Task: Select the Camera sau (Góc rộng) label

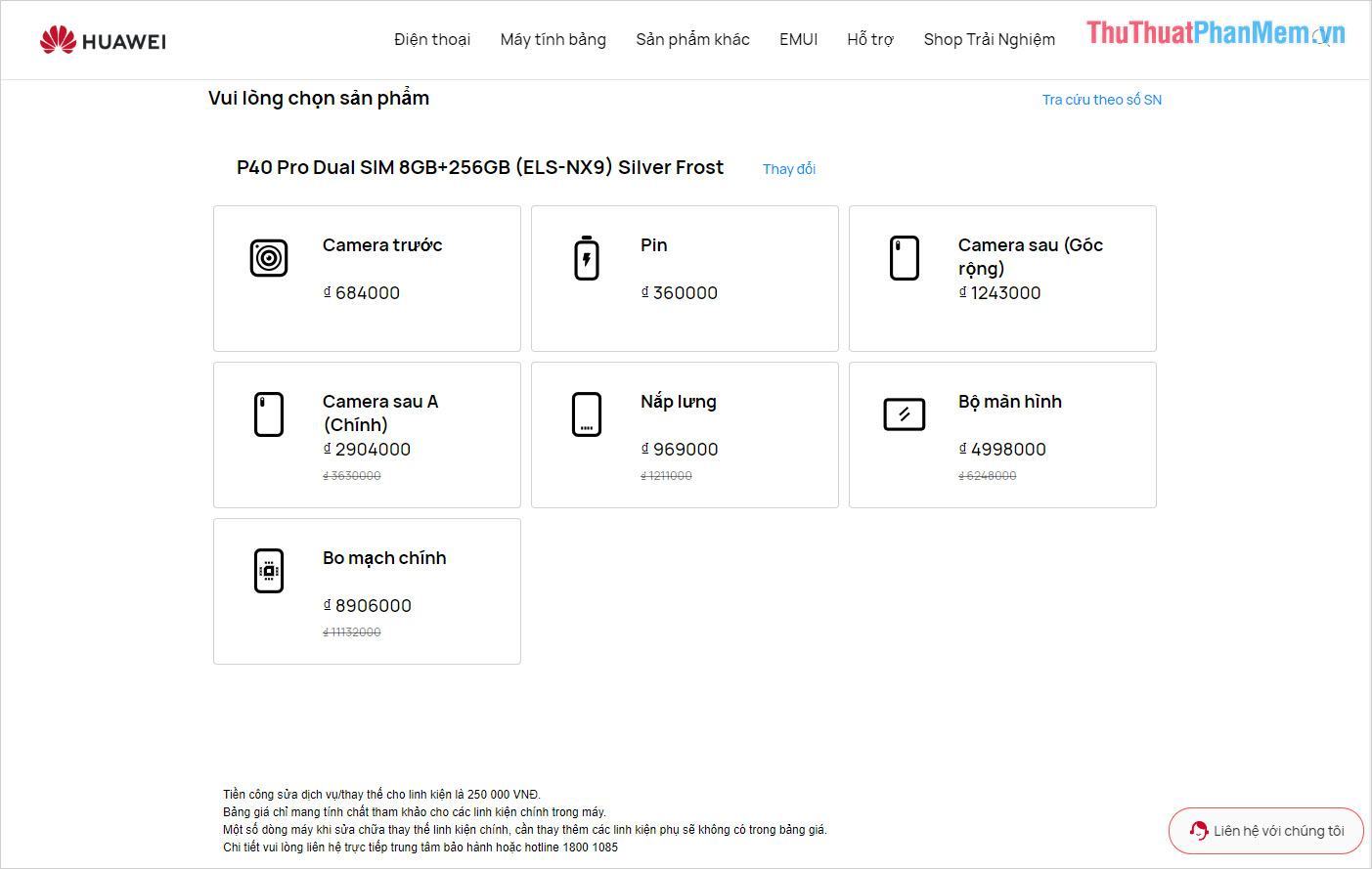Action: click(x=1031, y=257)
